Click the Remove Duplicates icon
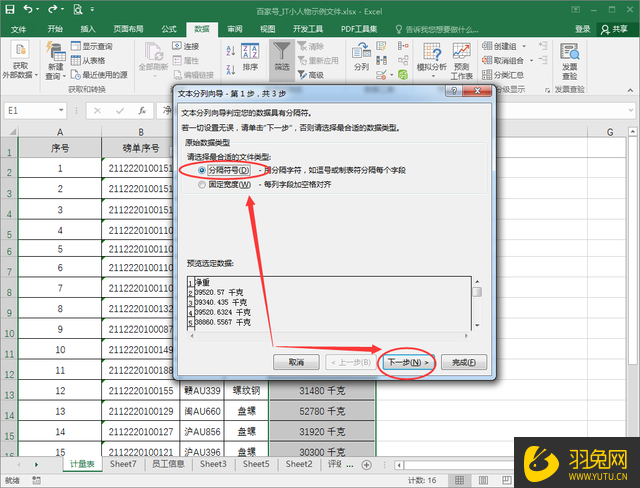The image size is (640, 488). point(381,60)
